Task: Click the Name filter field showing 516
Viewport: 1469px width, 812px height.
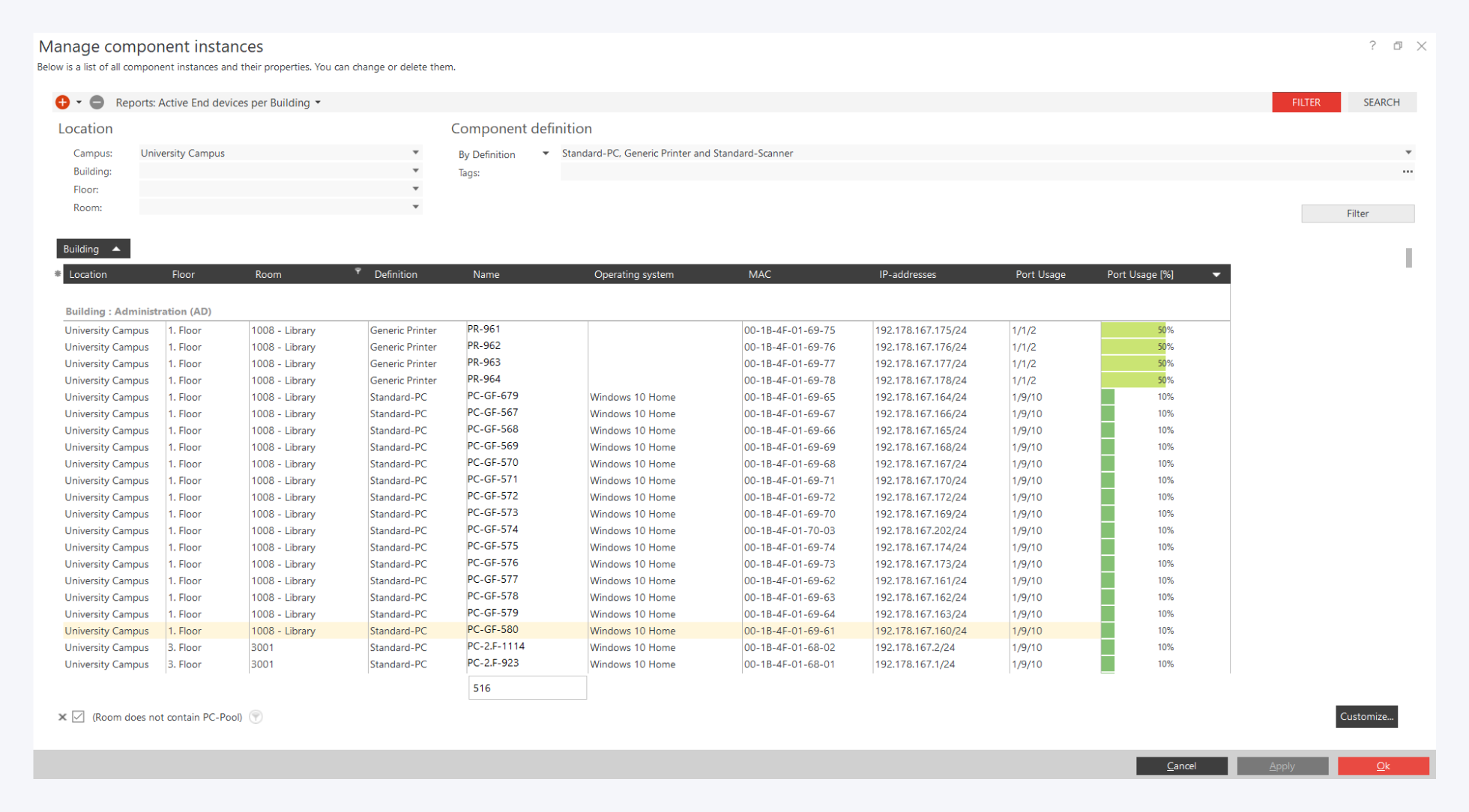Action: [527, 688]
